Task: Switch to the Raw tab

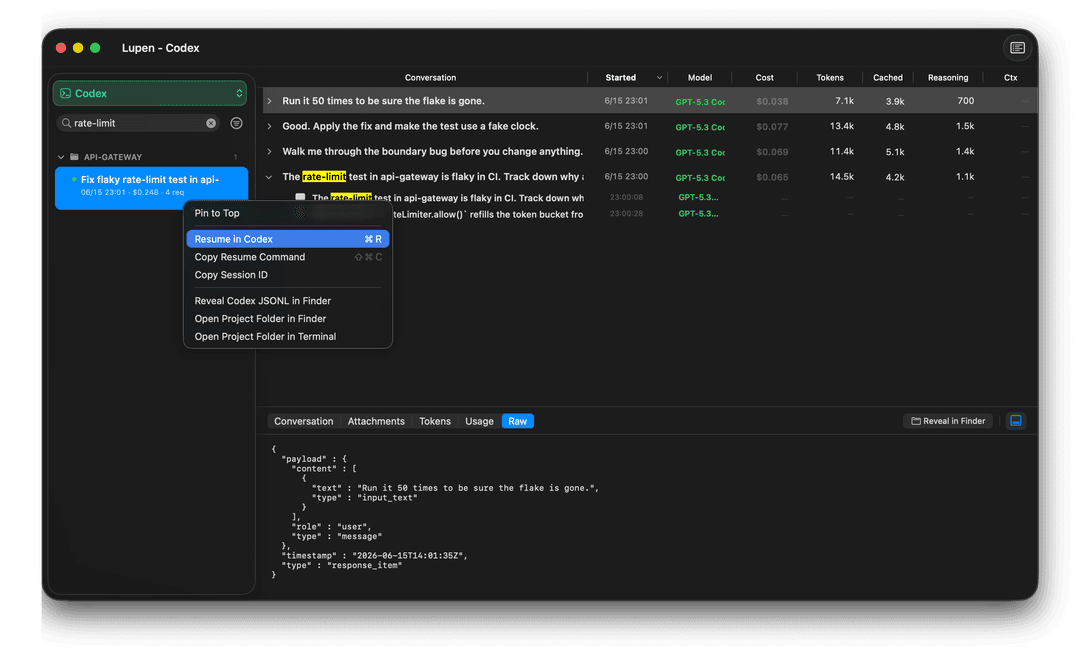Action: (518, 421)
